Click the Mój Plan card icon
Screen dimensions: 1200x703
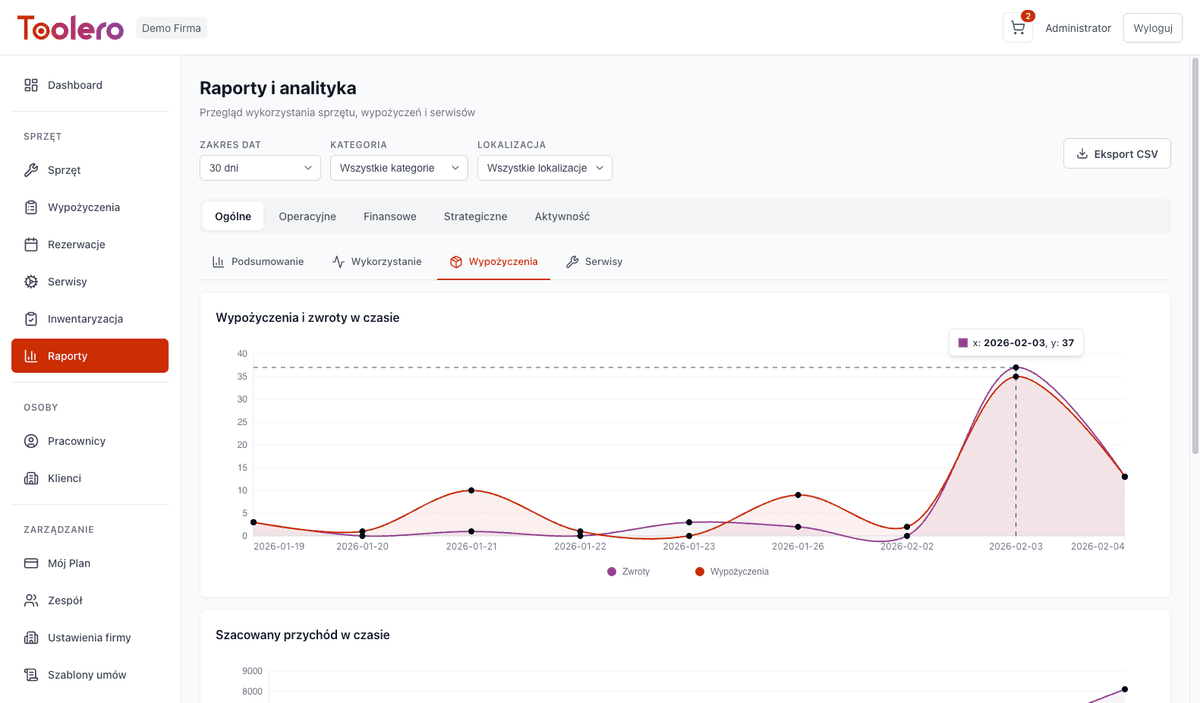click(x=31, y=563)
